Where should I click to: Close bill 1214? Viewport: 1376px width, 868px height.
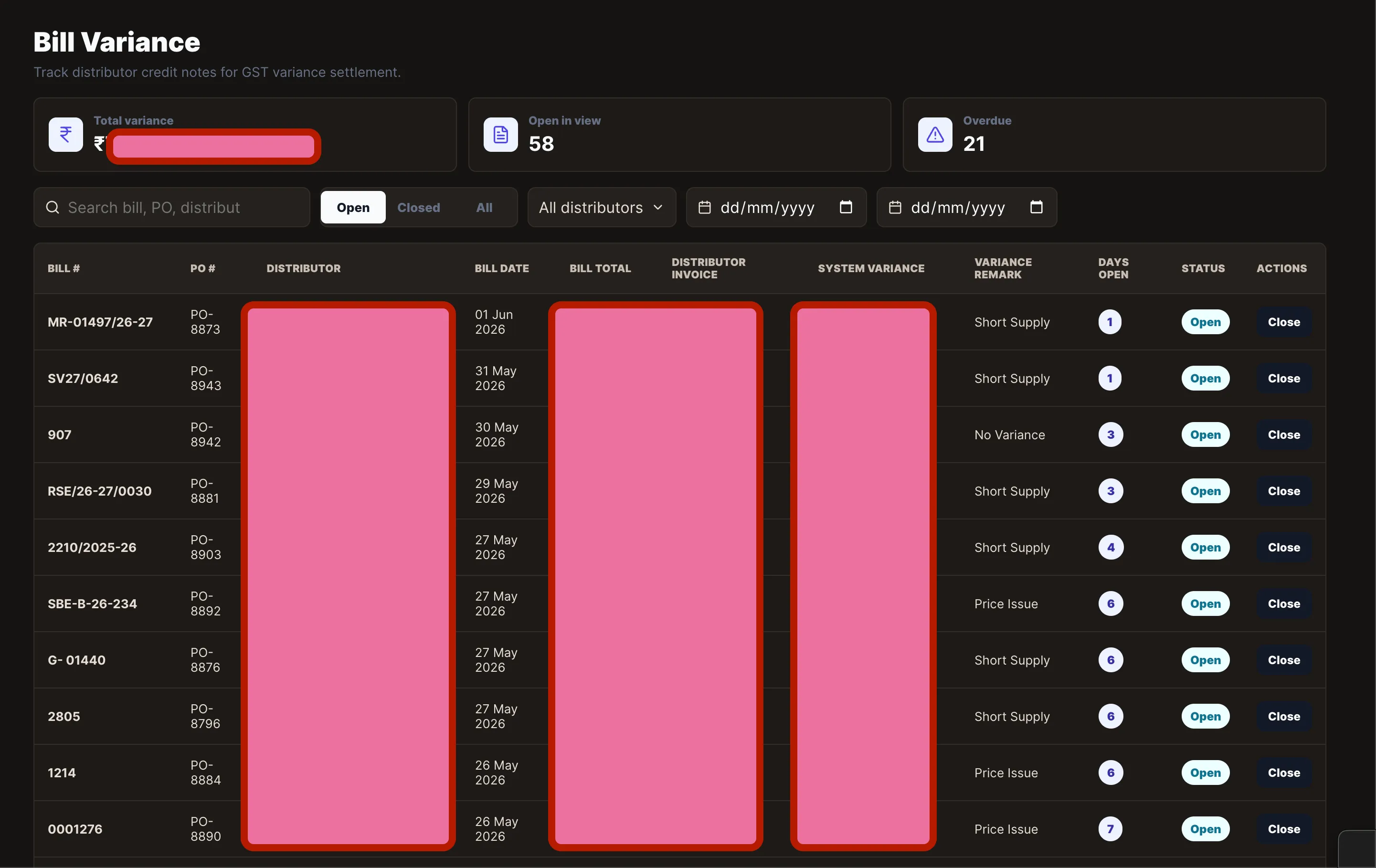click(x=1283, y=773)
